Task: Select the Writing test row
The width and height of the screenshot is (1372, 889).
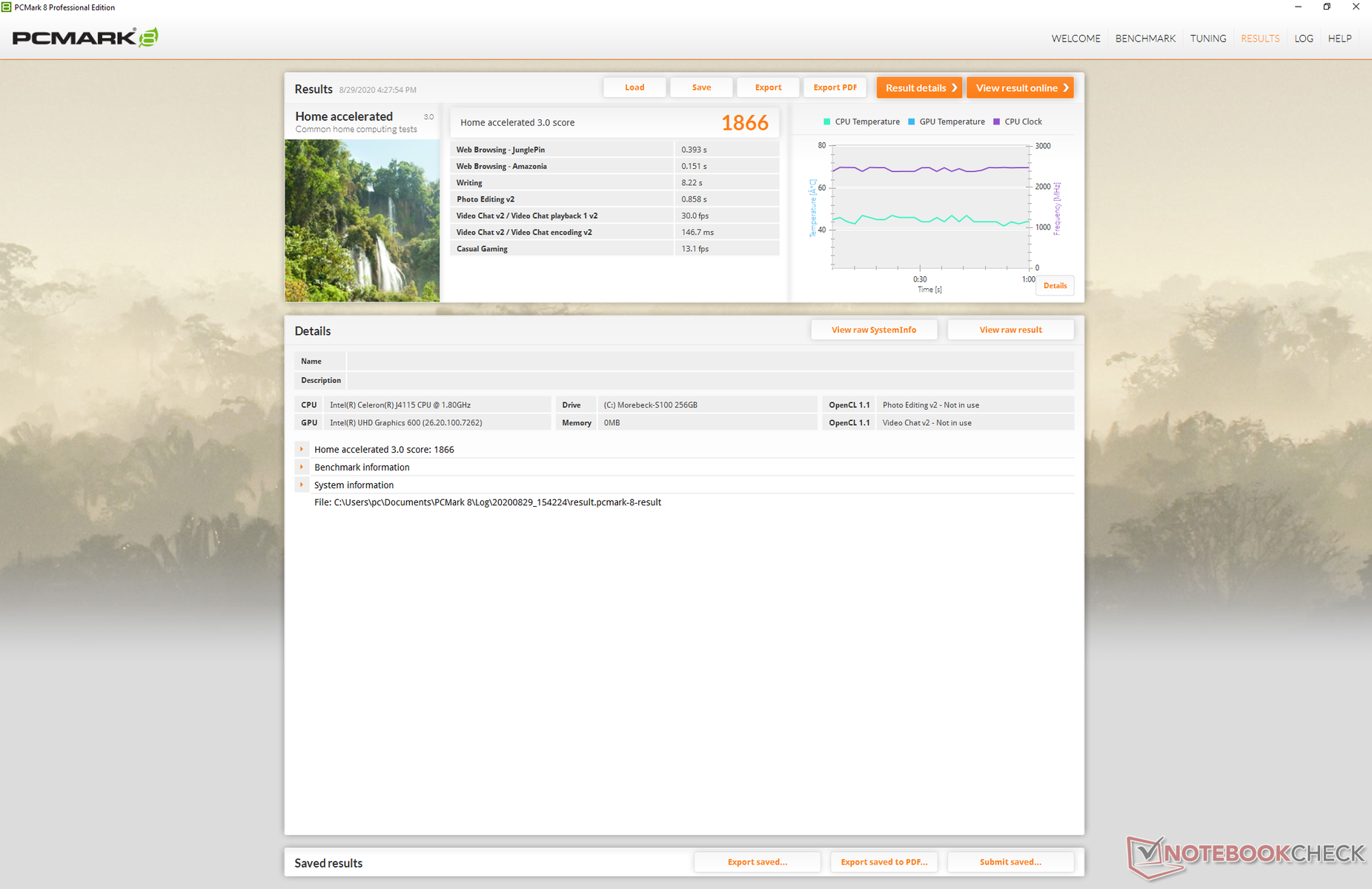Action: pyautogui.click(x=614, y=182)
